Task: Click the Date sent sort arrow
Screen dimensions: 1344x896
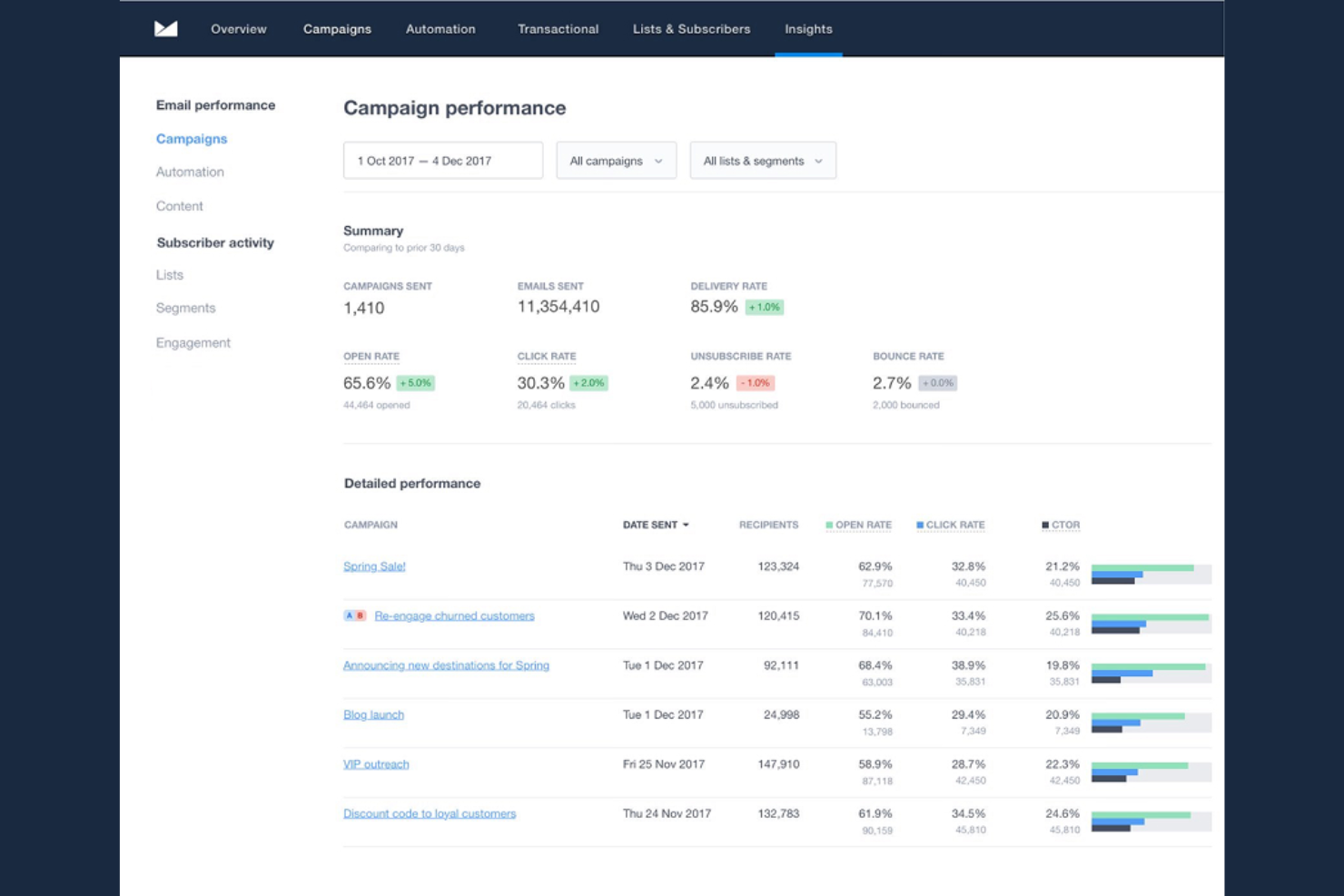Action: (686, 525)
